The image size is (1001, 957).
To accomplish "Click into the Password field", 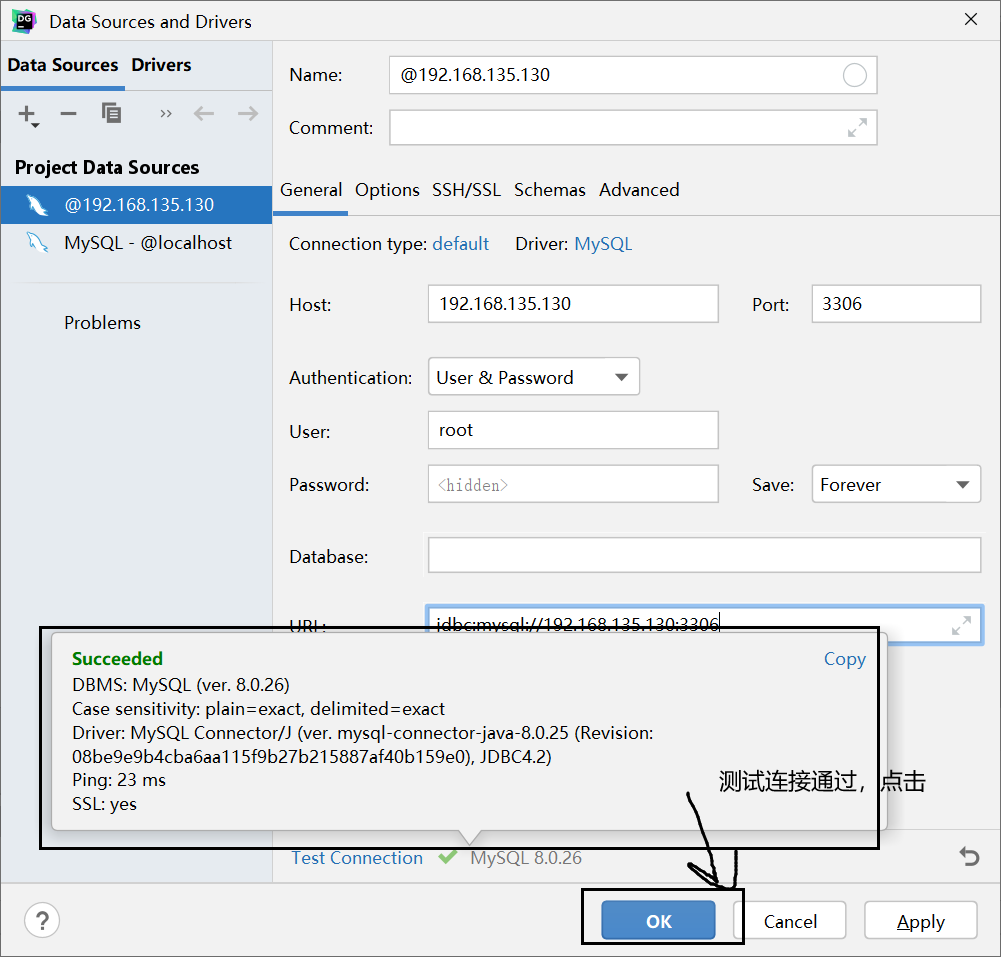I will [x=573, y=484].
